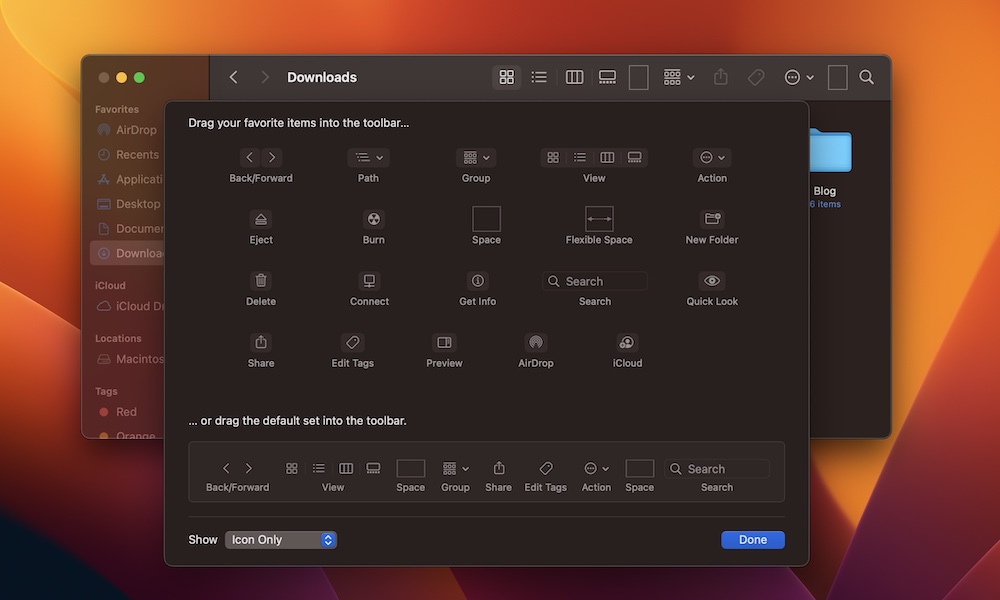Select the Back/Forward item in customization palette
This screenshot has height=600, width=1000.
coord(261,165)
